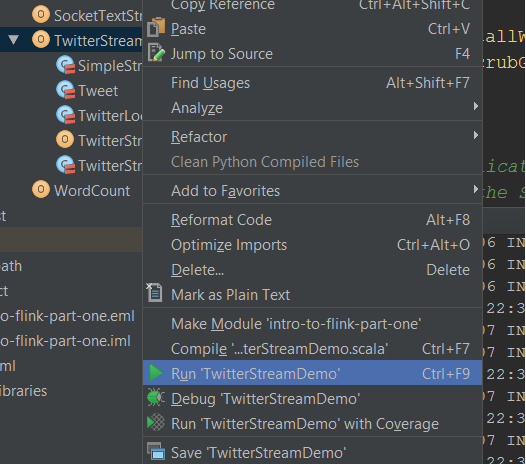The height and width of the screenshot is (464, 526).
Task: Select the file ending in flink-part-one.eml
Action: [67, 316]
